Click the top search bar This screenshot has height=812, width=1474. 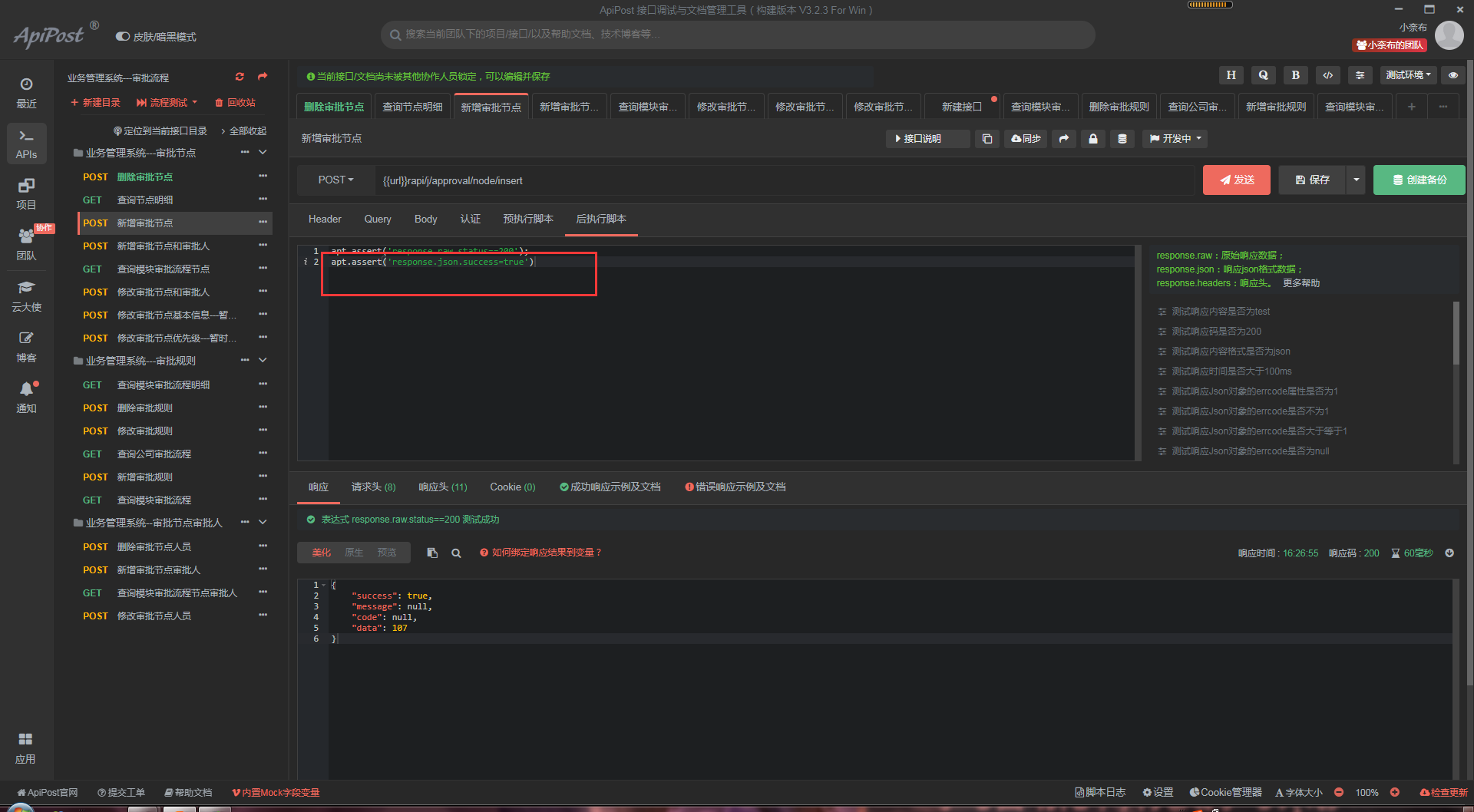tap(738, 35)
